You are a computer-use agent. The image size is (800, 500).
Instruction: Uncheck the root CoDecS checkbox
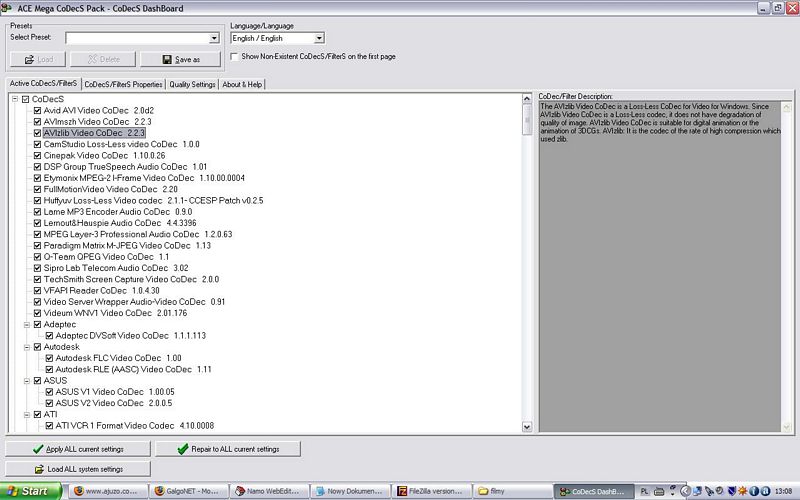tap(26, 99)
